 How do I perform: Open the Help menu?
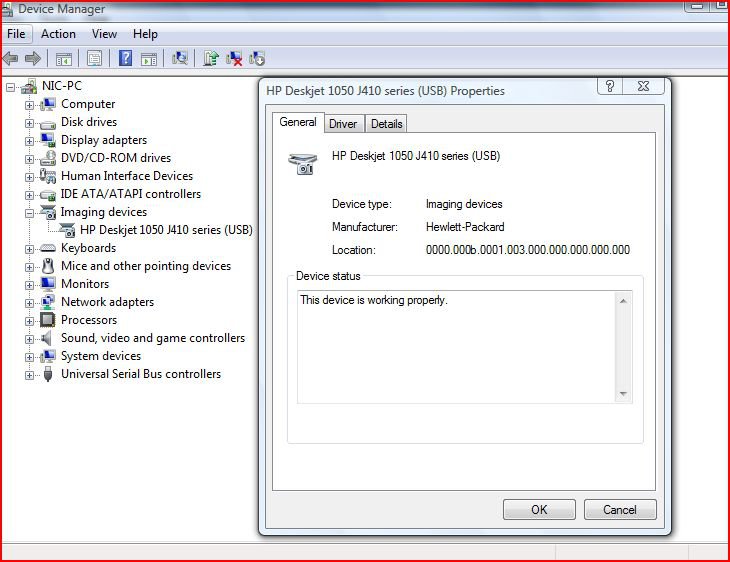[145, 34]
